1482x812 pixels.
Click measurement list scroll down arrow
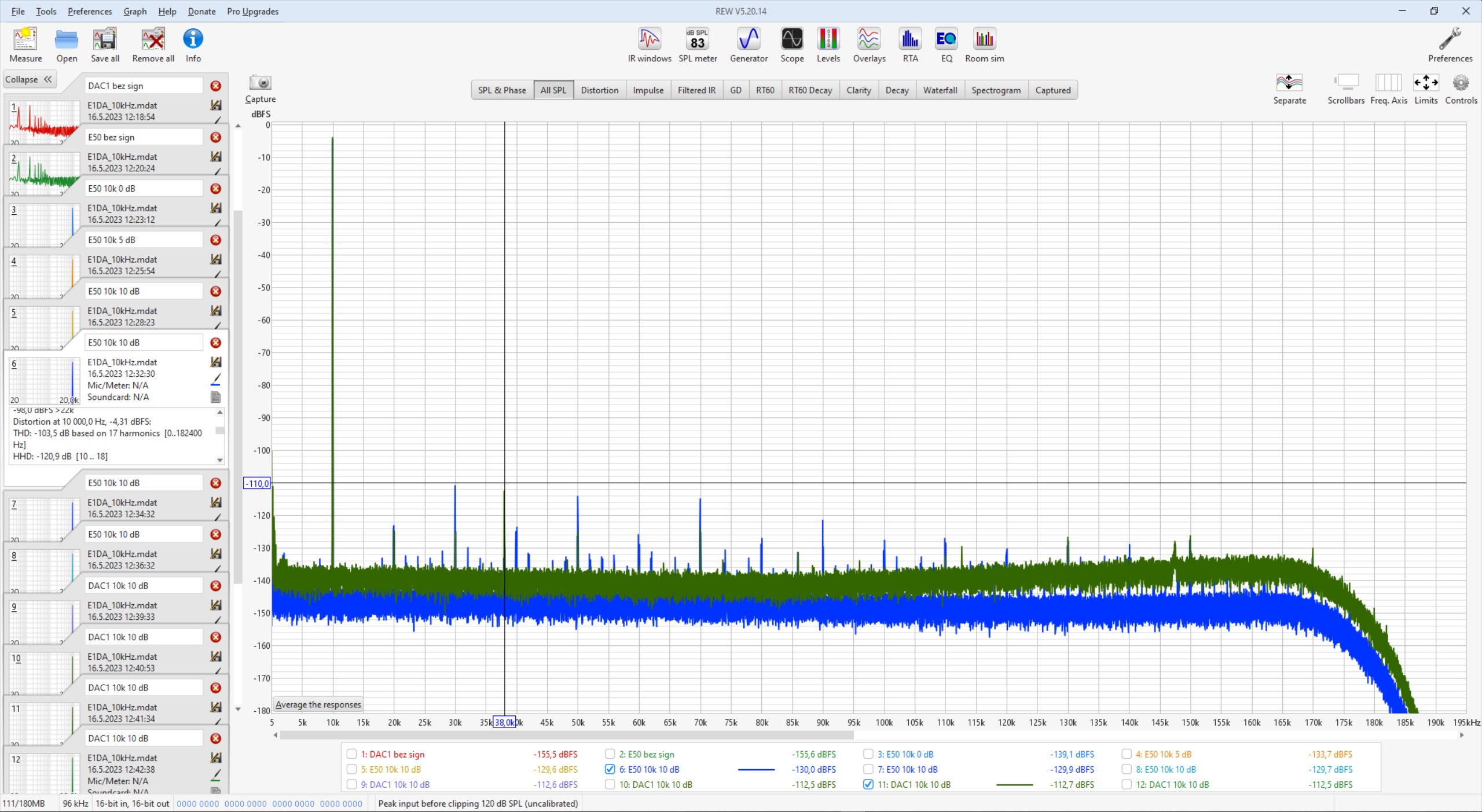238,709
